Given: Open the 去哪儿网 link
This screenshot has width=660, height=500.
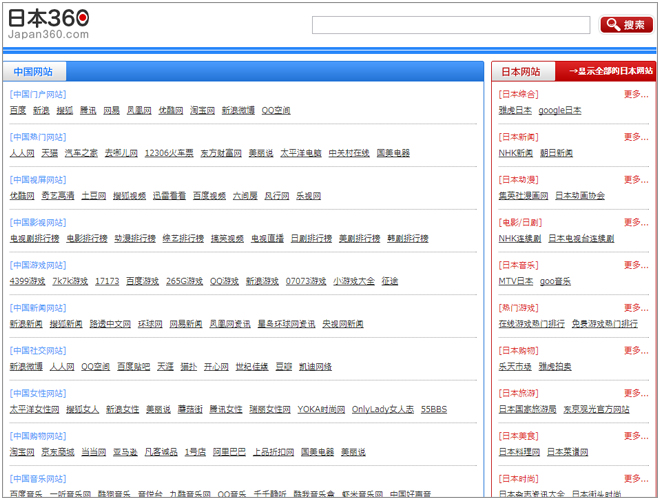Looking at the screenshot, I should click(121, 153).
